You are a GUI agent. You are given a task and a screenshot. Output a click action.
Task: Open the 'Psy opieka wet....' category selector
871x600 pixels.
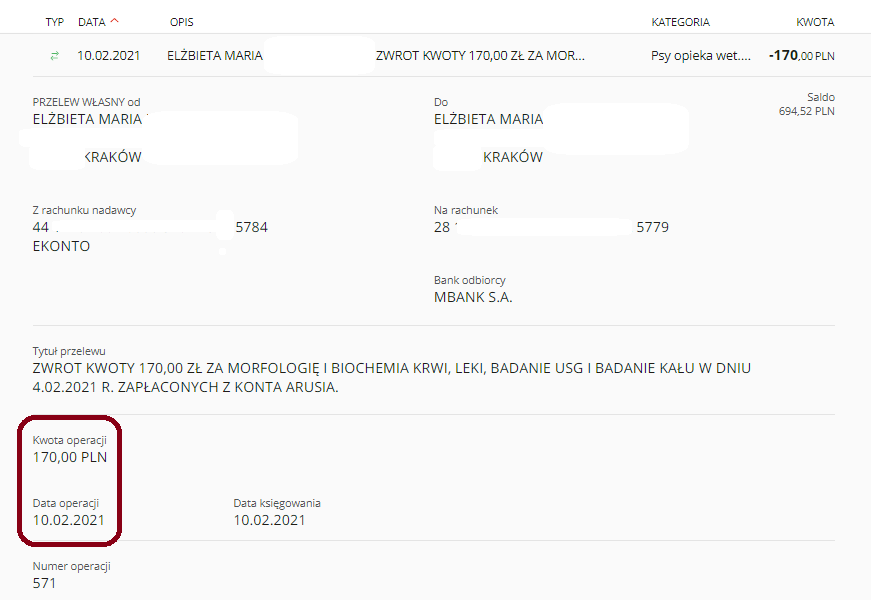pyautogui.click(x=700, y=56)
